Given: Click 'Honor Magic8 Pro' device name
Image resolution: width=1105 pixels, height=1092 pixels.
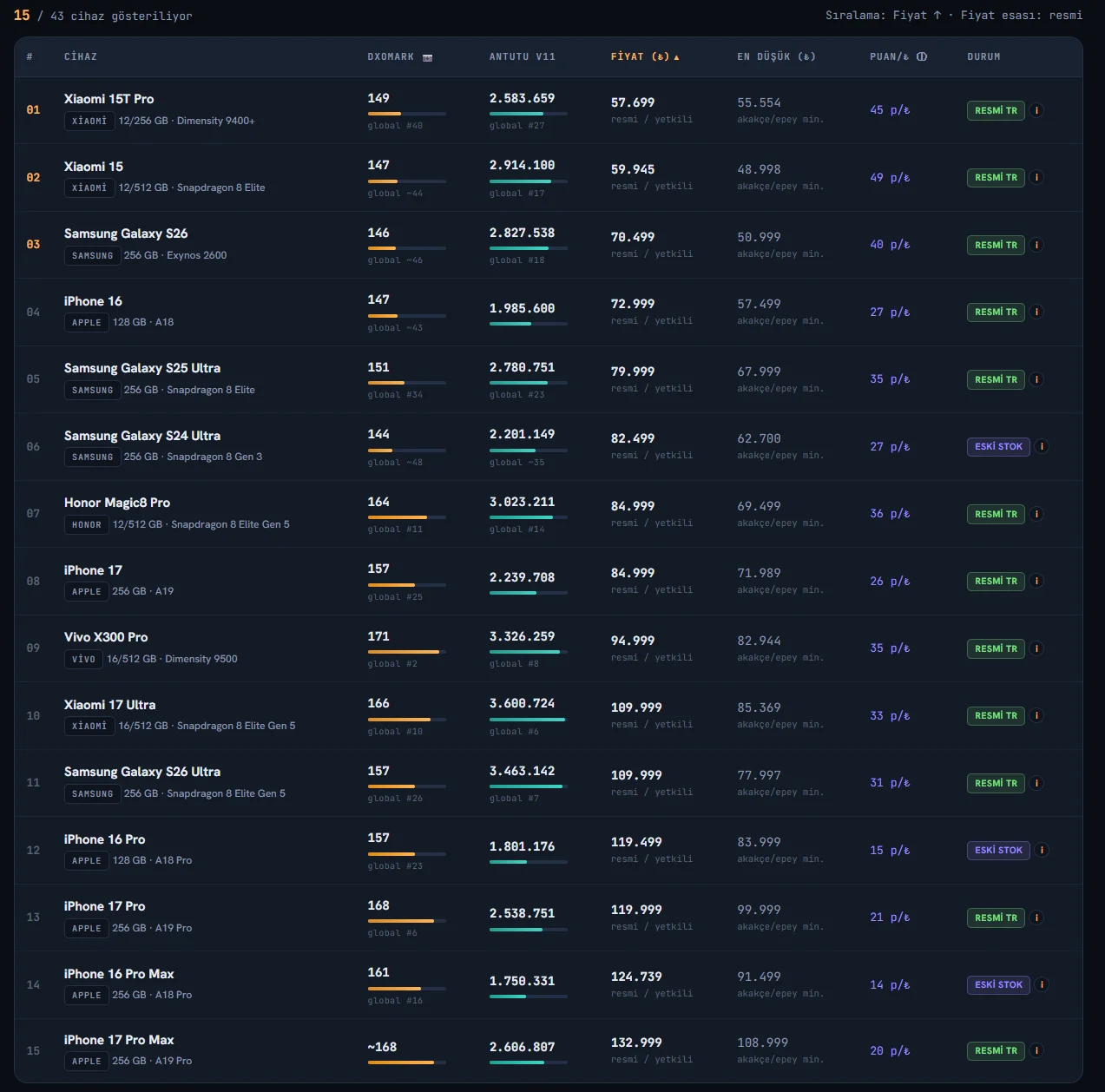Looking at the screenshot, I should (x=117, y=503).
